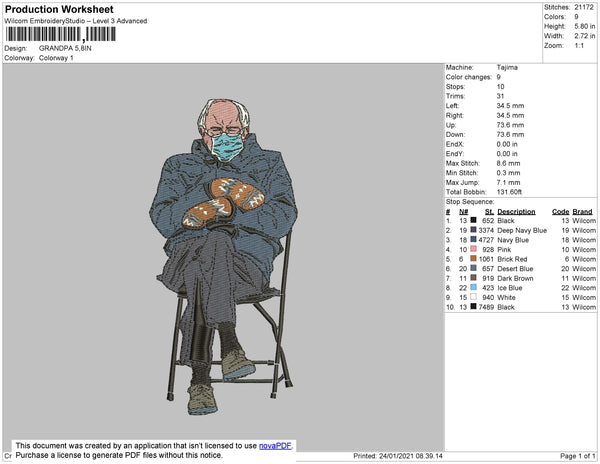600x464 pixels.
Task: Click the Deep Navy Blue color swatch
Action: point(473,230)
